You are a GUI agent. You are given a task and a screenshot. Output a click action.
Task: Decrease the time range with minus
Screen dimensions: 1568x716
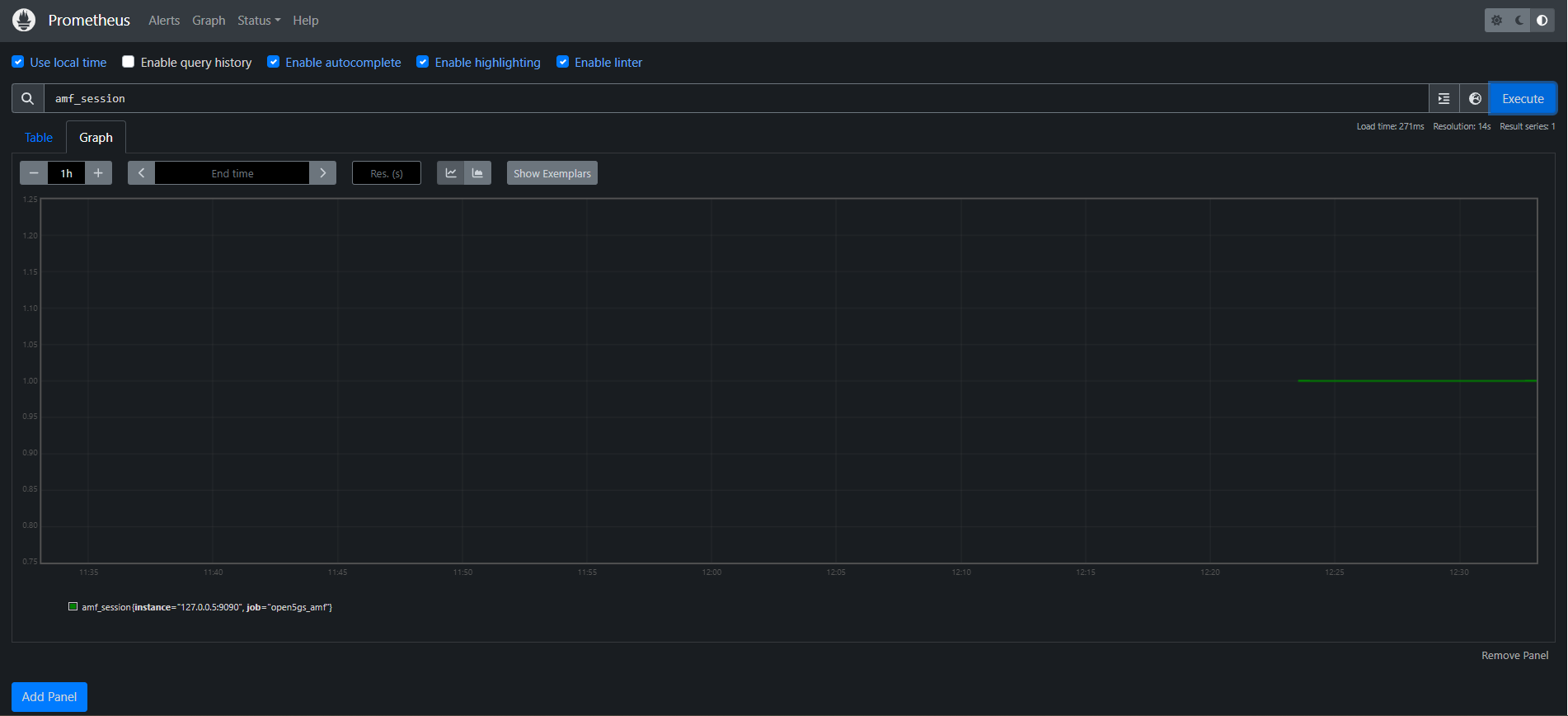pos(34,173)
